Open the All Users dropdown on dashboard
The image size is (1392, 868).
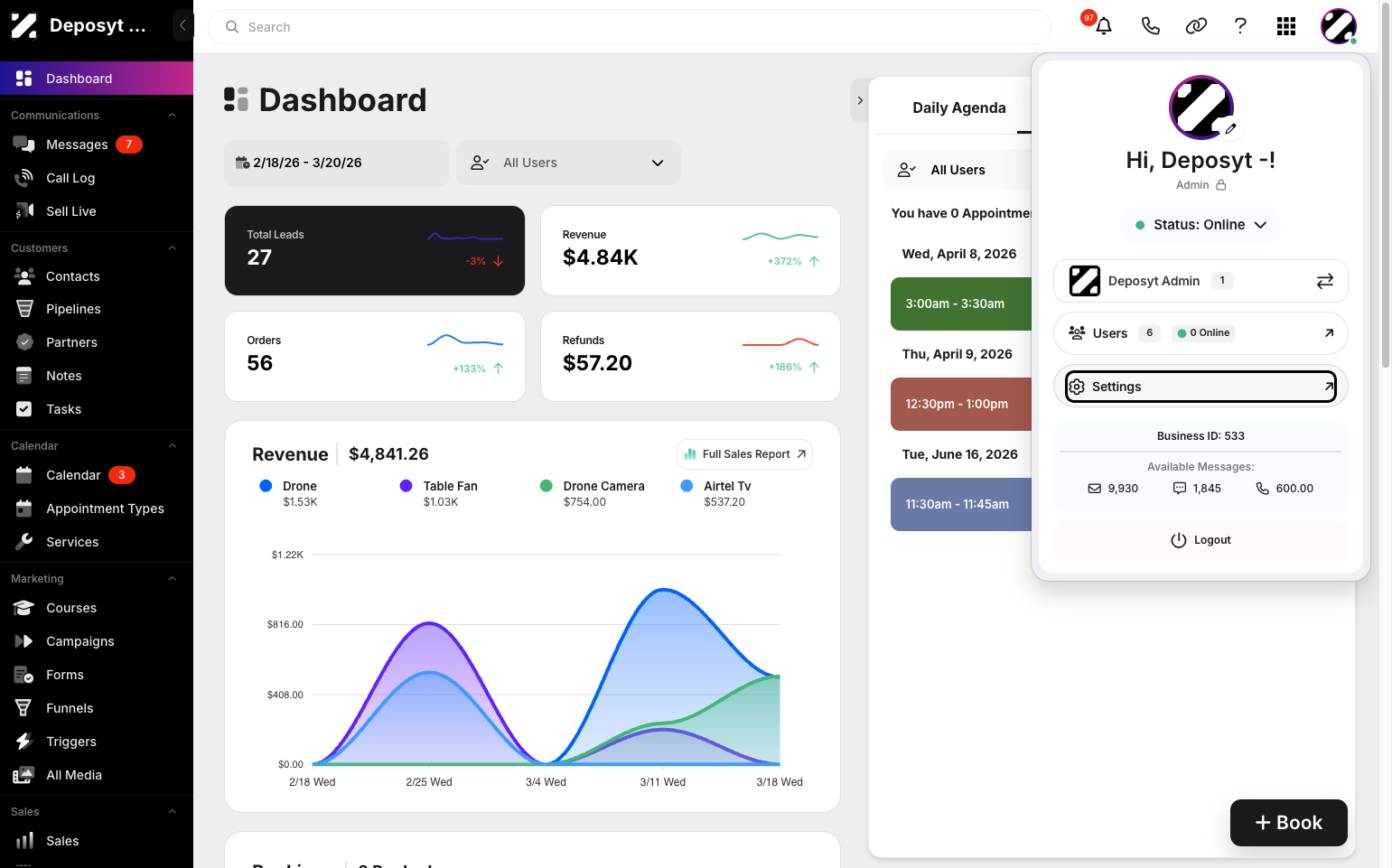pos(568,163)
